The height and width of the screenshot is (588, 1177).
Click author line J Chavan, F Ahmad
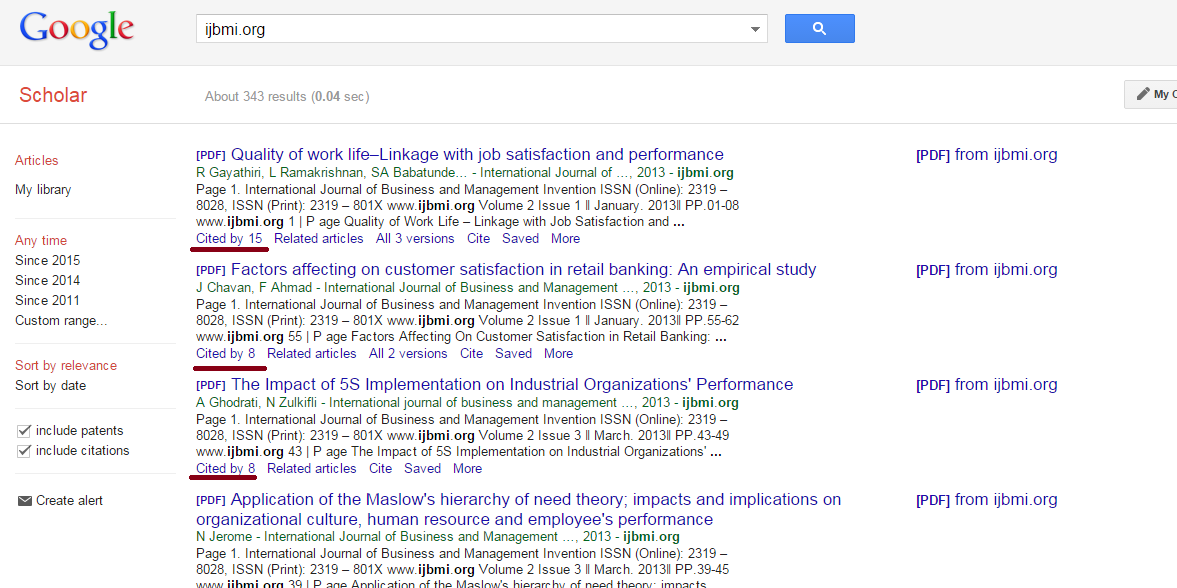tap(468, 288)
